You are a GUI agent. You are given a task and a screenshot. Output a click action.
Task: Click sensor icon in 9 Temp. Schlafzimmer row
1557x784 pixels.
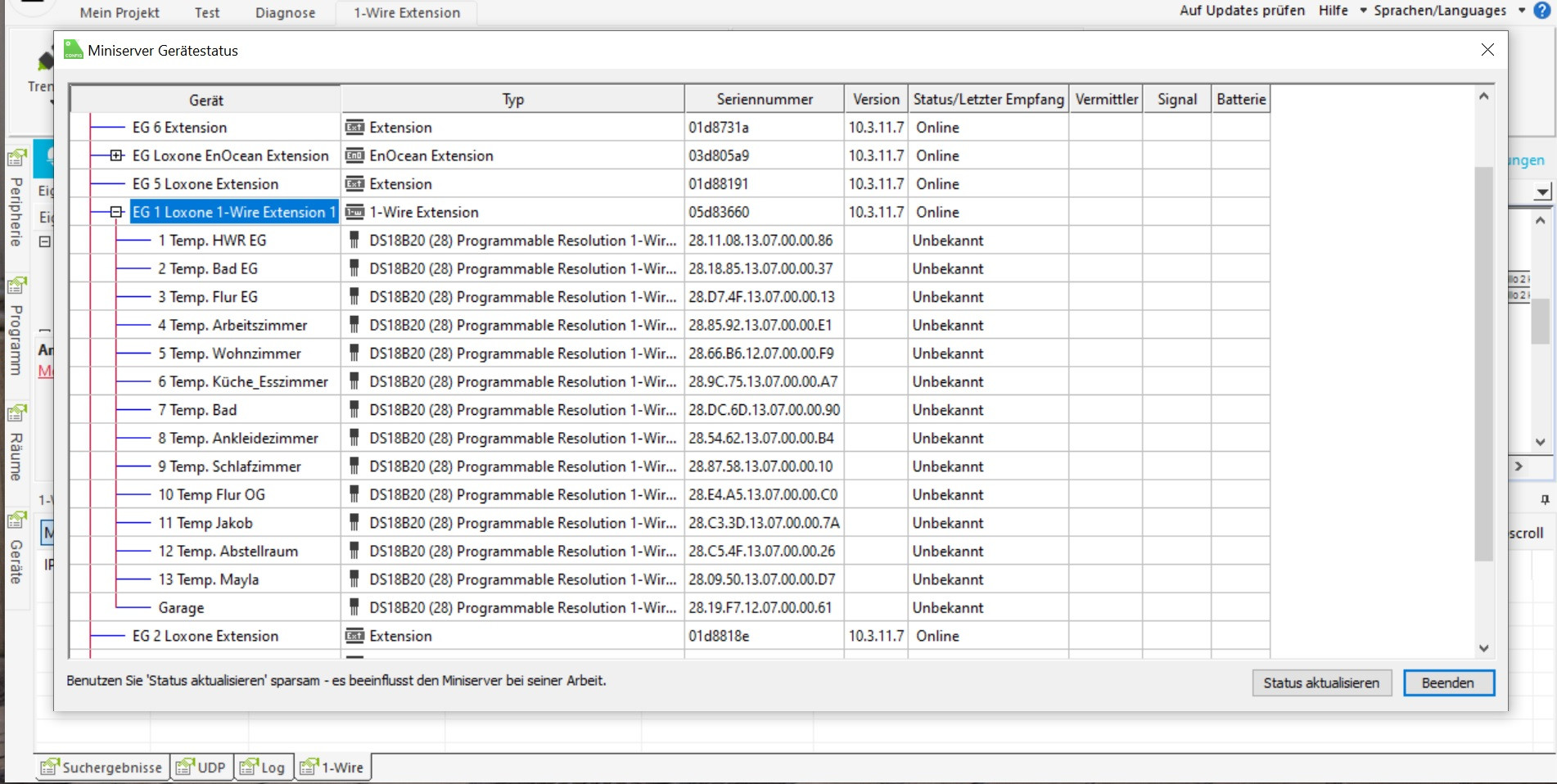354,466
